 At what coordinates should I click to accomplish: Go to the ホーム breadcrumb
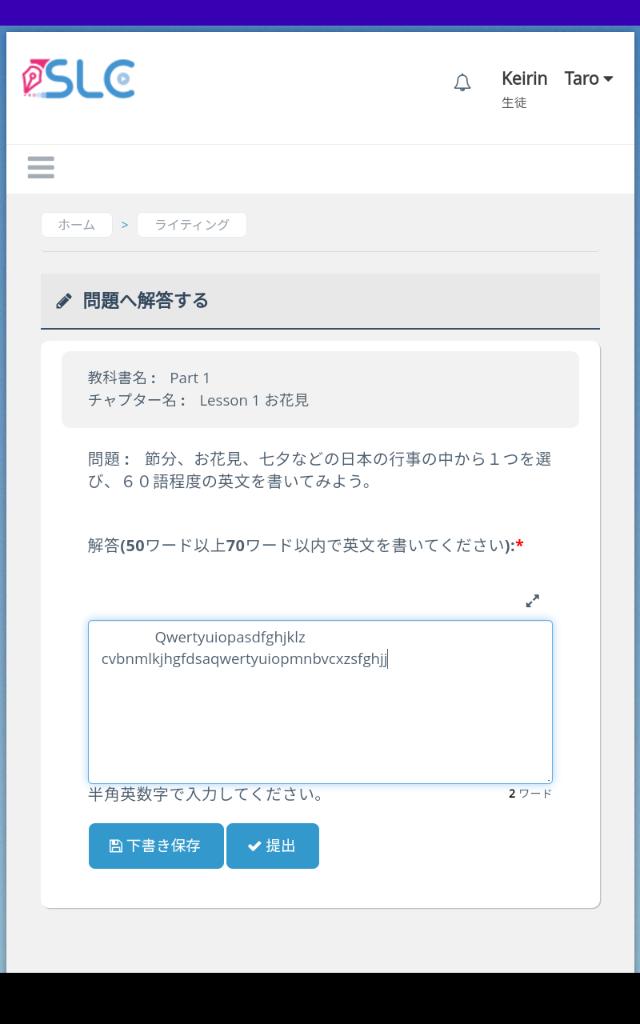(x=76, y=225)
